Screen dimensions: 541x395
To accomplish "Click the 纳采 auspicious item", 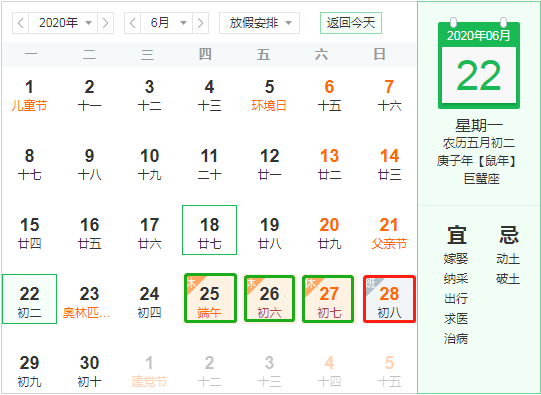I will click(x=456, y=278).
